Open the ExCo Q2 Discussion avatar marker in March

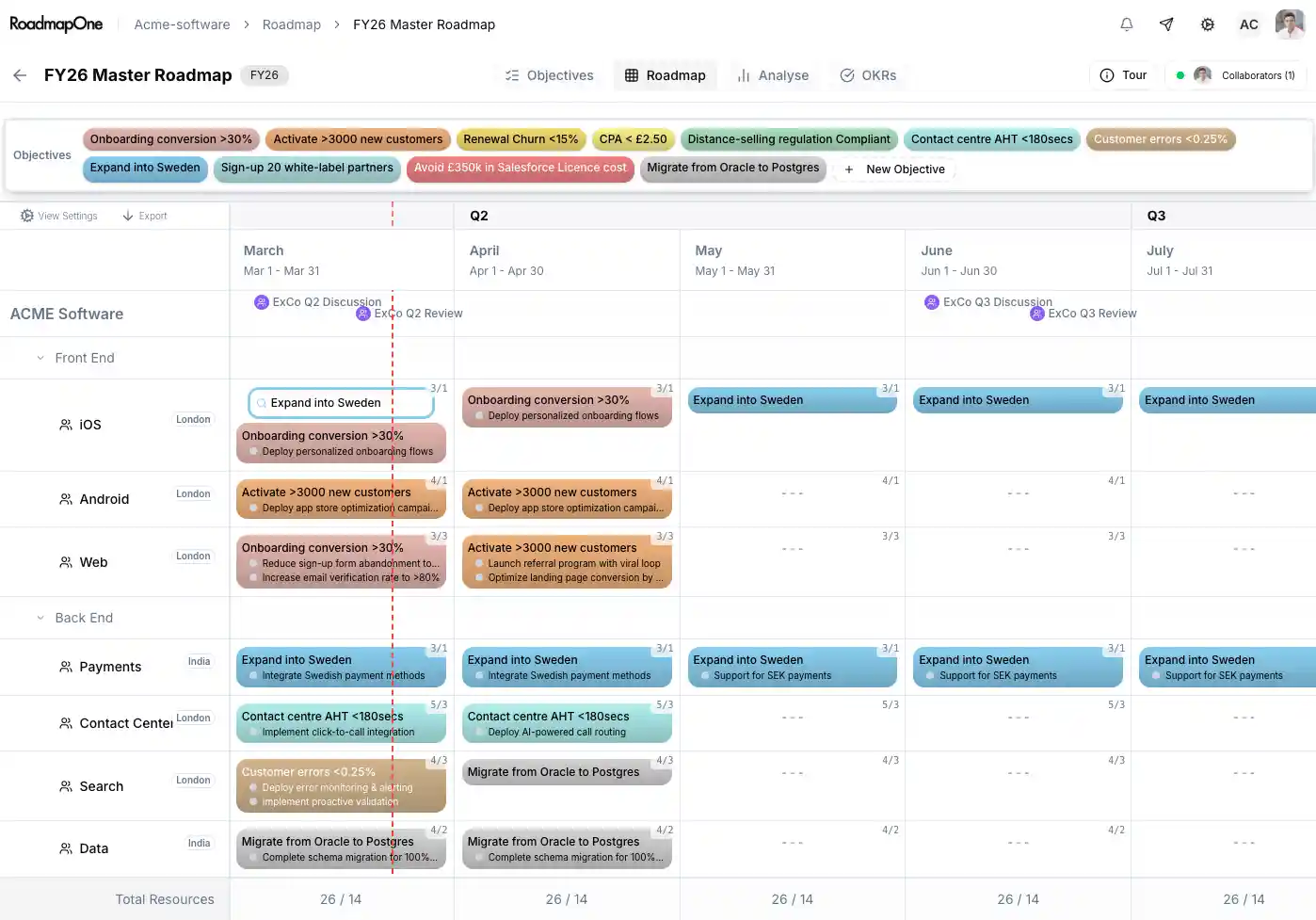[261, 301]
